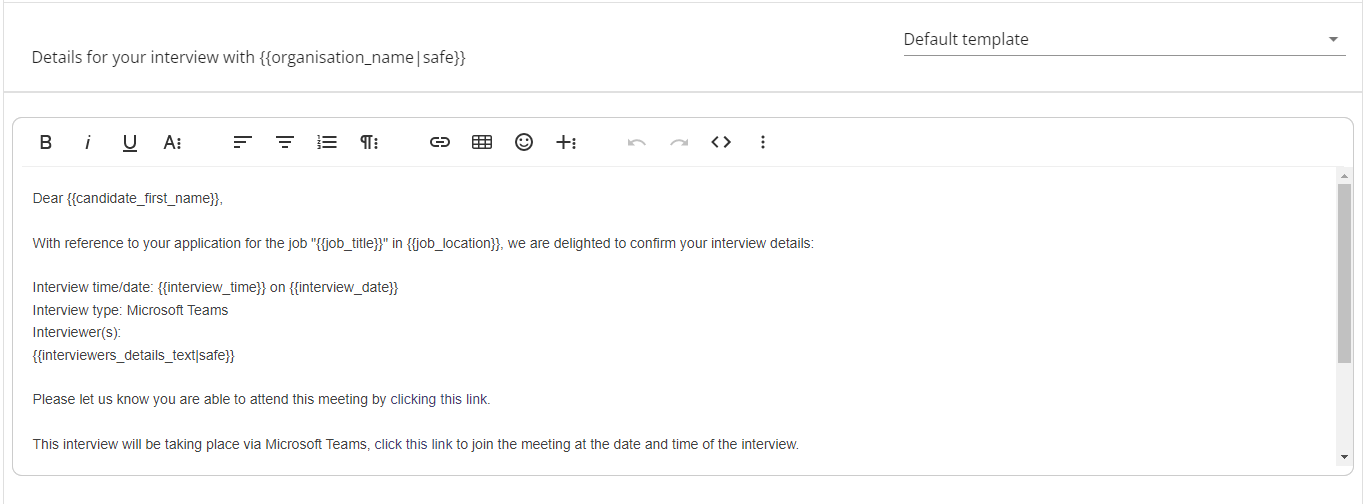Image resolution: width=1363 pixels, height=504 pixels.
Task: Redo the last edit
Action: pos(679,142)
